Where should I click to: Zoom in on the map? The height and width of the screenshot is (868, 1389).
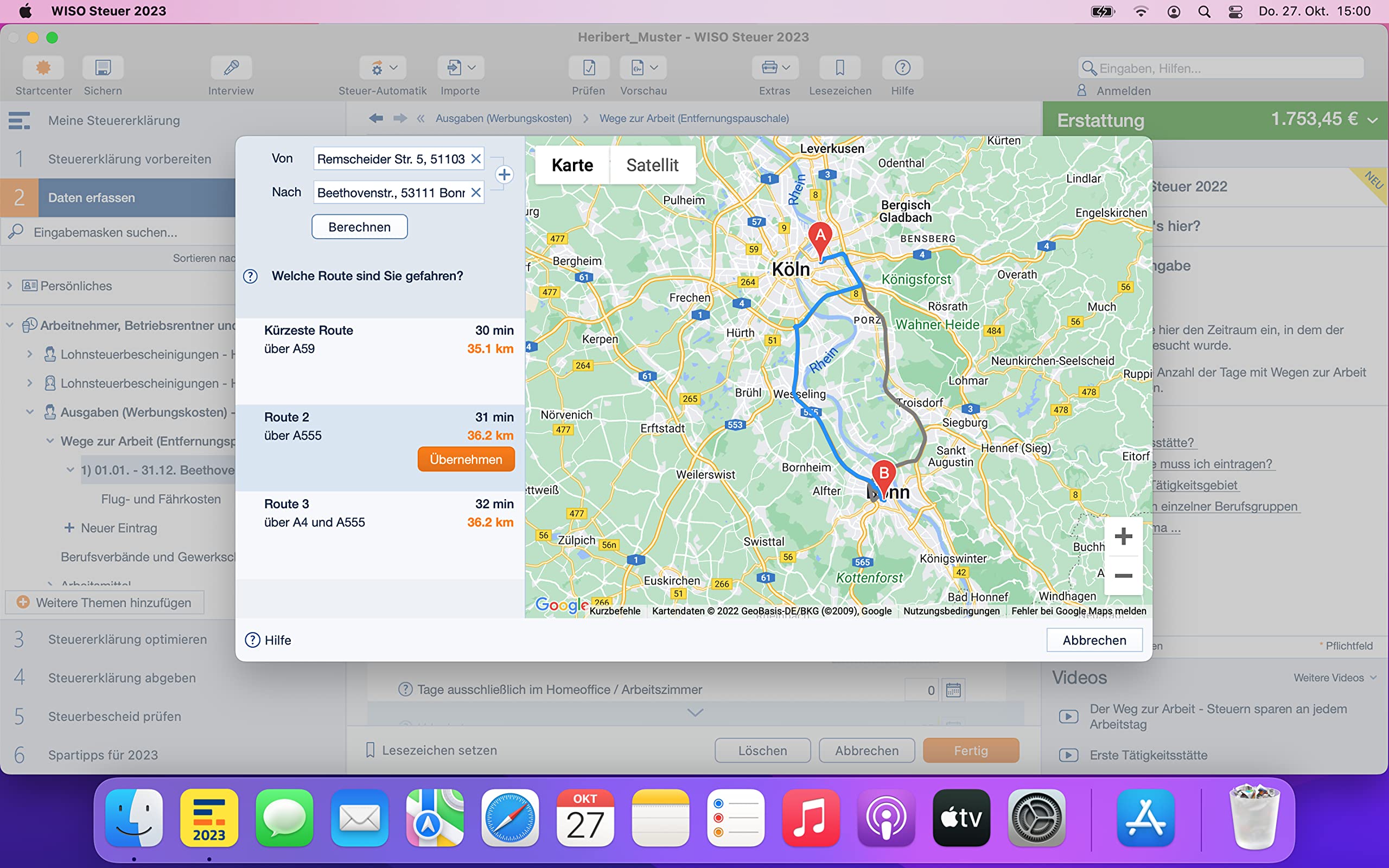1123,536
